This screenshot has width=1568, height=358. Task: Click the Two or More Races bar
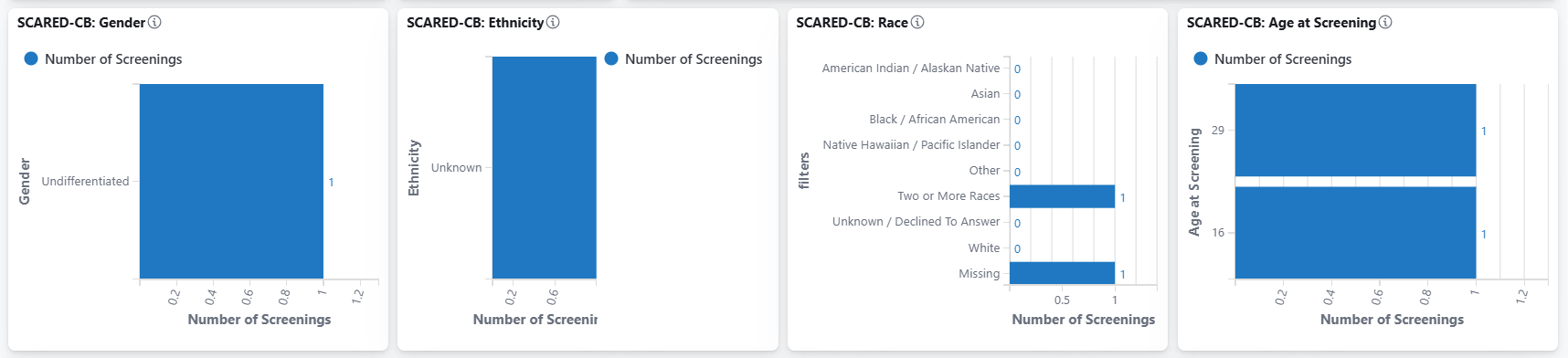[x=1062, y=196]
